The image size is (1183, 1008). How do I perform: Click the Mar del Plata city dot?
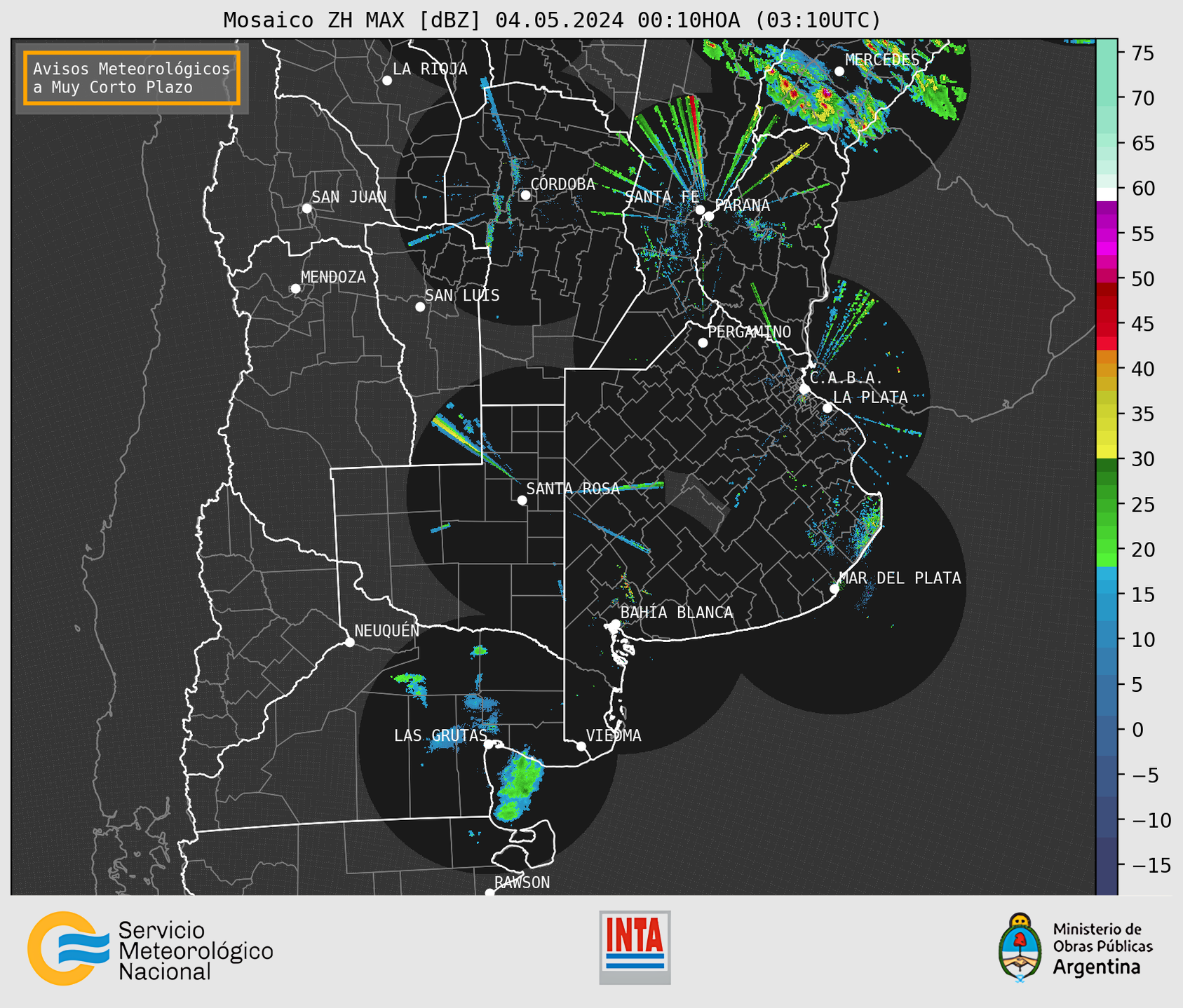tap(834, 589)
